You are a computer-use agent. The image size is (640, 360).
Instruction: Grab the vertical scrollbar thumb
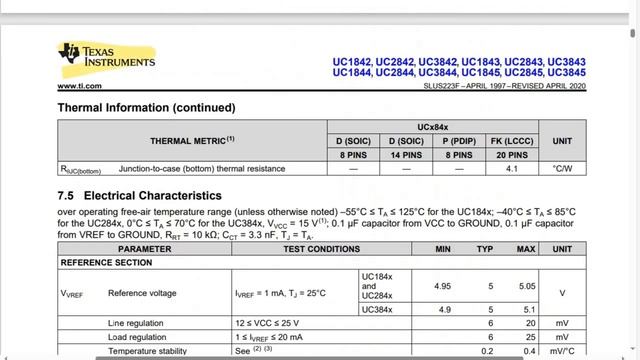(x=633, y=33)
